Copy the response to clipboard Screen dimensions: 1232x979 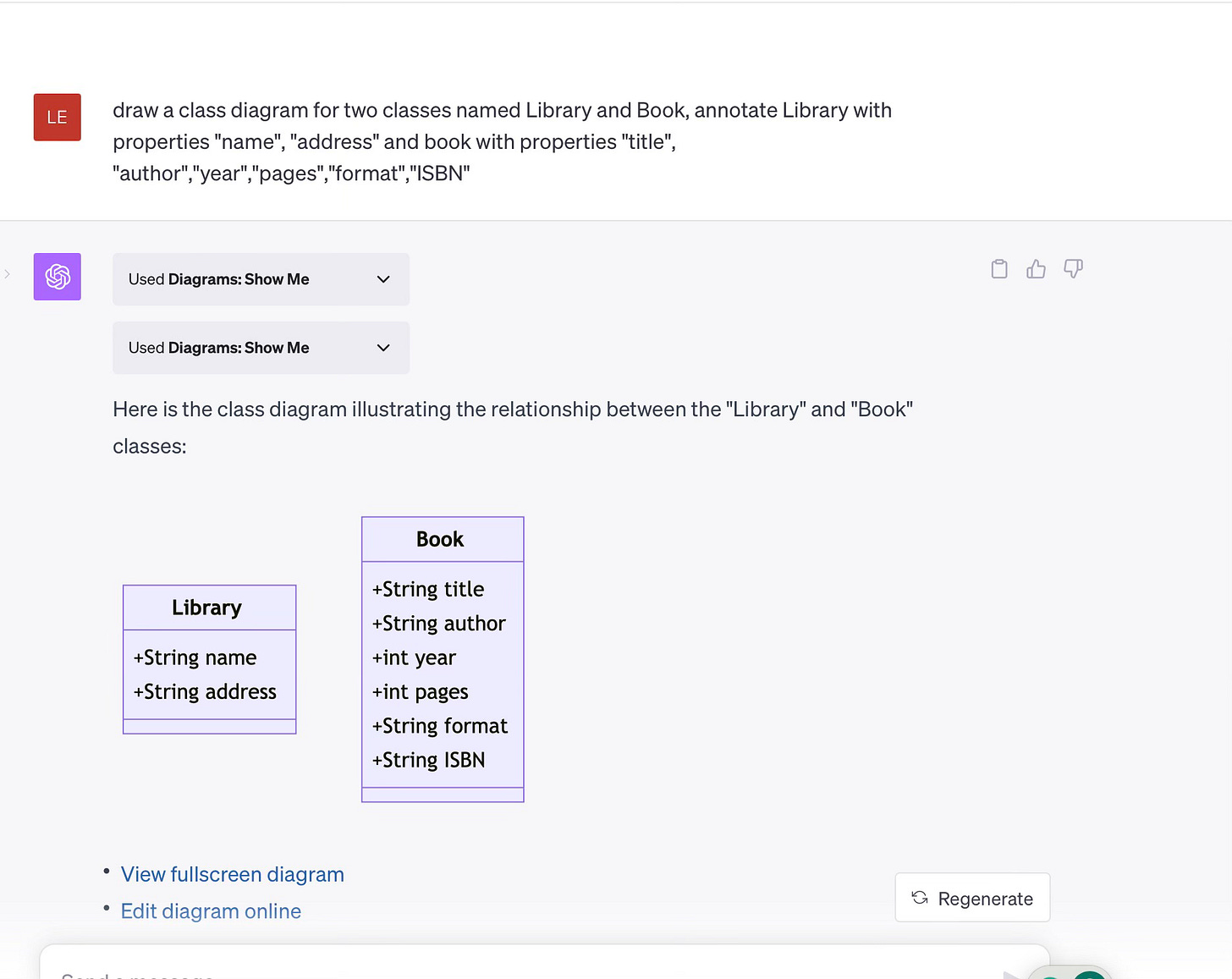click(998, 268)
